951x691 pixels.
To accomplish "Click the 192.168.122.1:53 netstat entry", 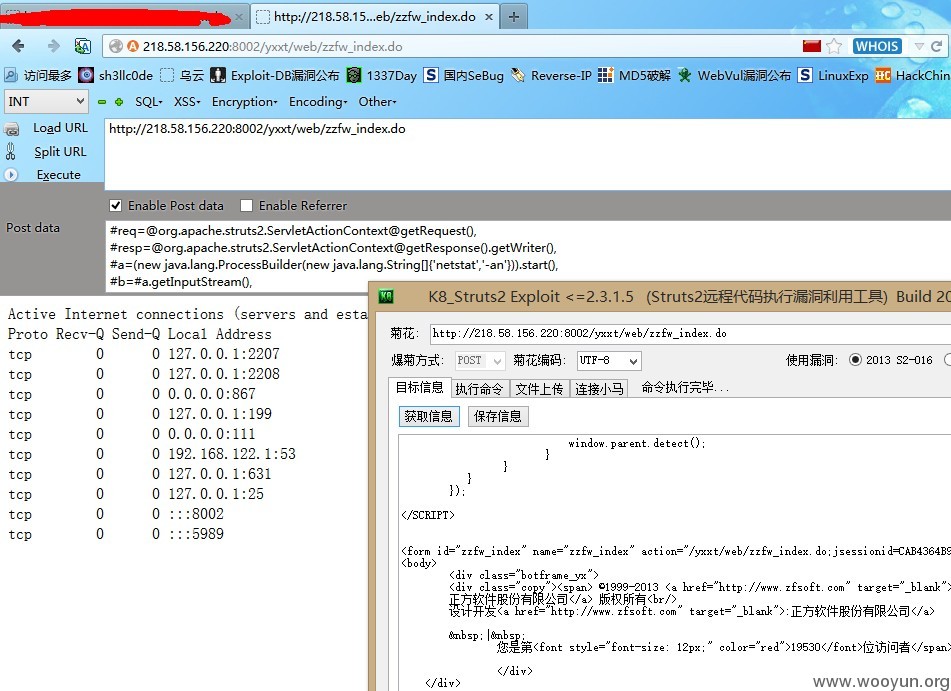I will click(x=232, y=454).
